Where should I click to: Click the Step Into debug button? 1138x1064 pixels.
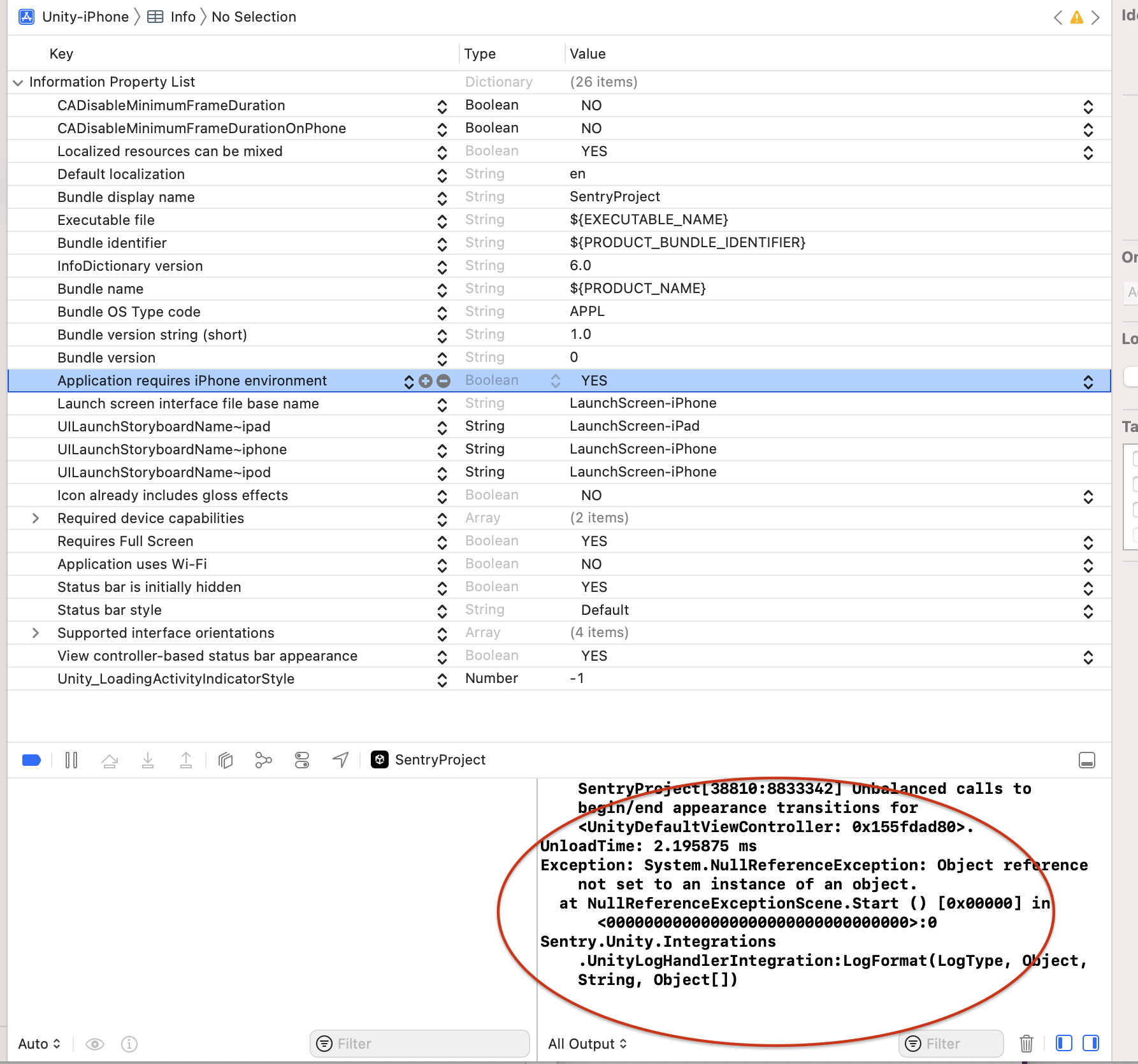(x=148, y=760)
